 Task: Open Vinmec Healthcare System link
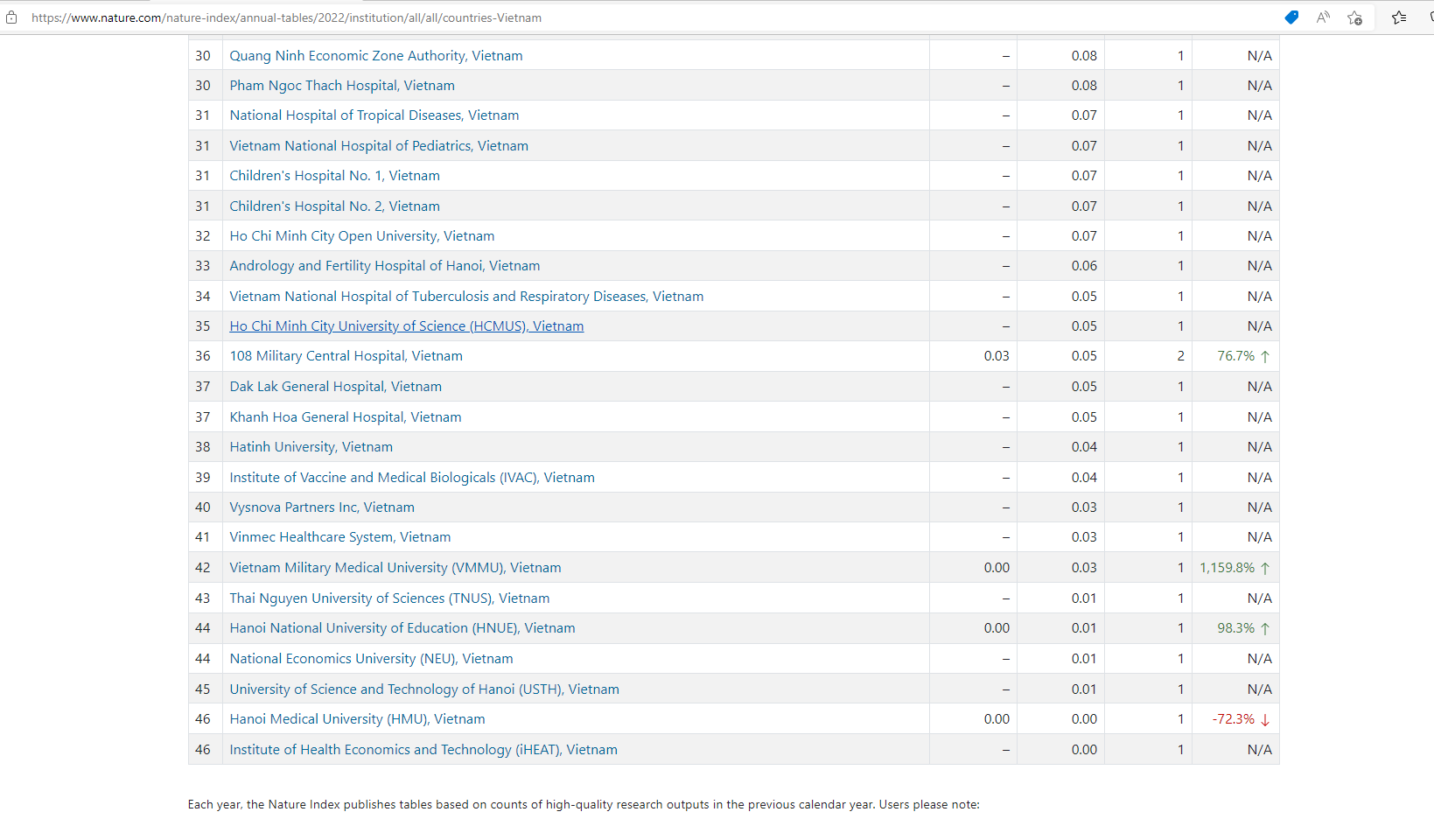coord(339,537)
